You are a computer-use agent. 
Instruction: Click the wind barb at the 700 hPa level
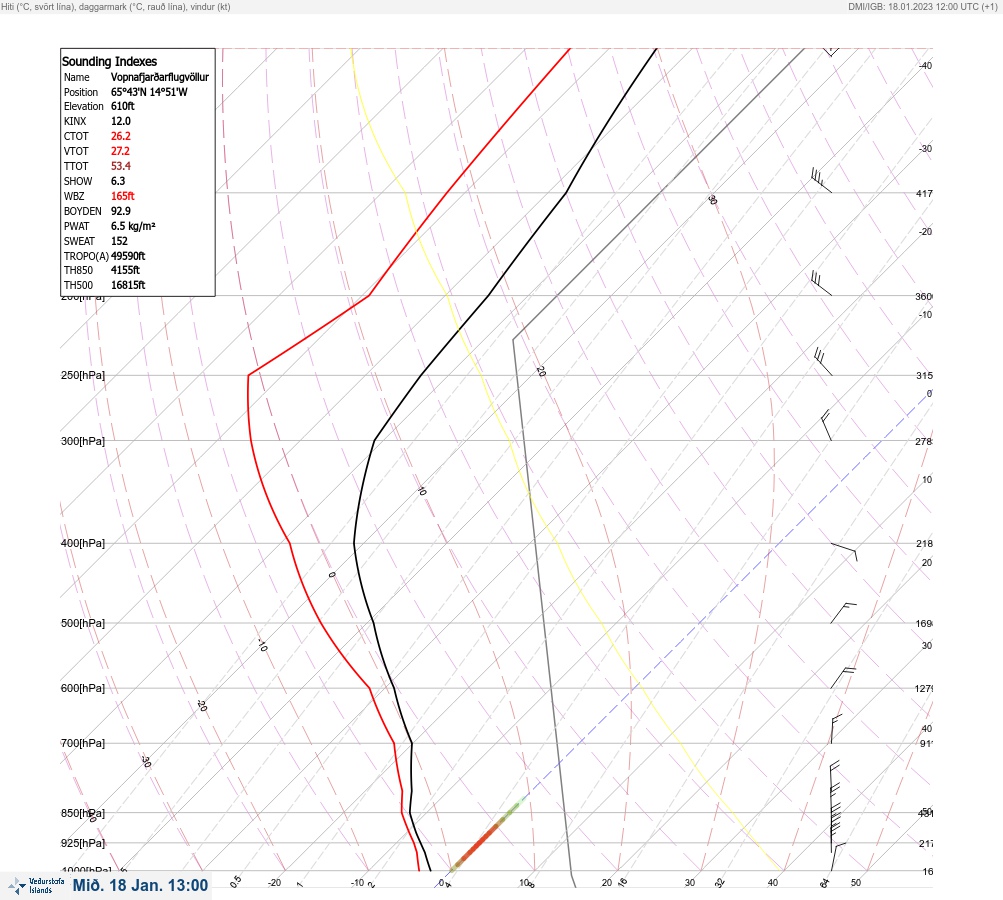tap(836, 729)
